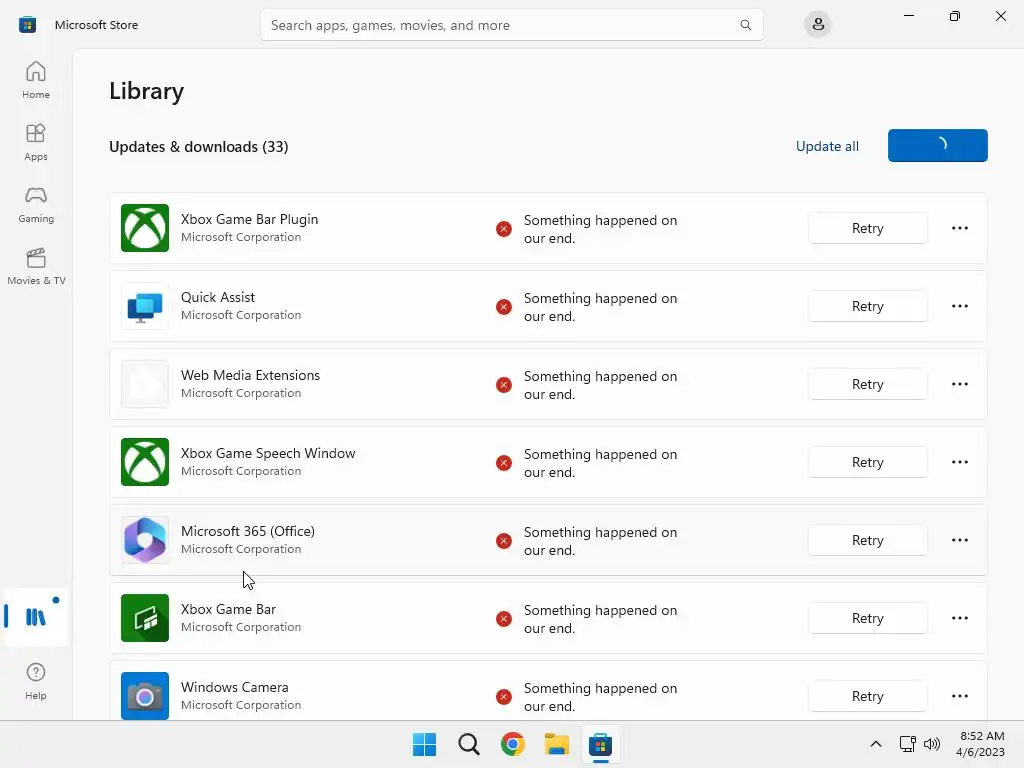This screenshot has width=1024, height=768.
Task: Retry the Web Media Extensions update
Action: [x=867, y=384]
